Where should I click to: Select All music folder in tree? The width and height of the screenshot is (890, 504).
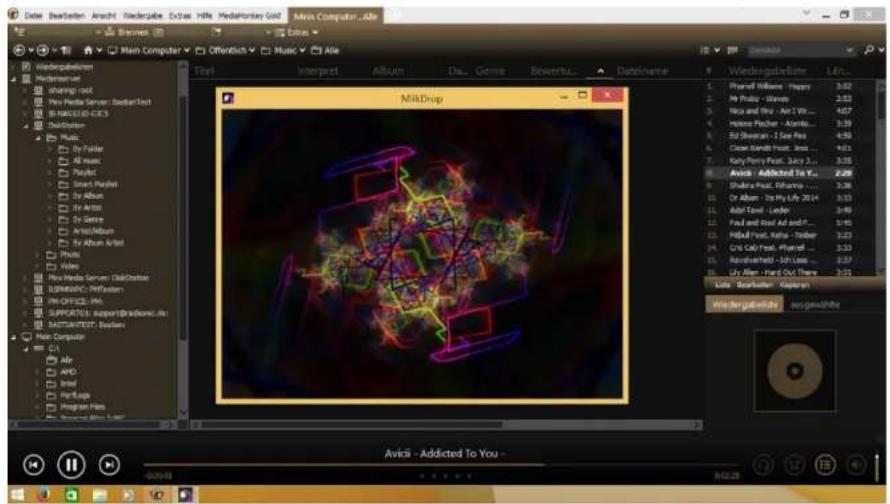pos(86,161)
